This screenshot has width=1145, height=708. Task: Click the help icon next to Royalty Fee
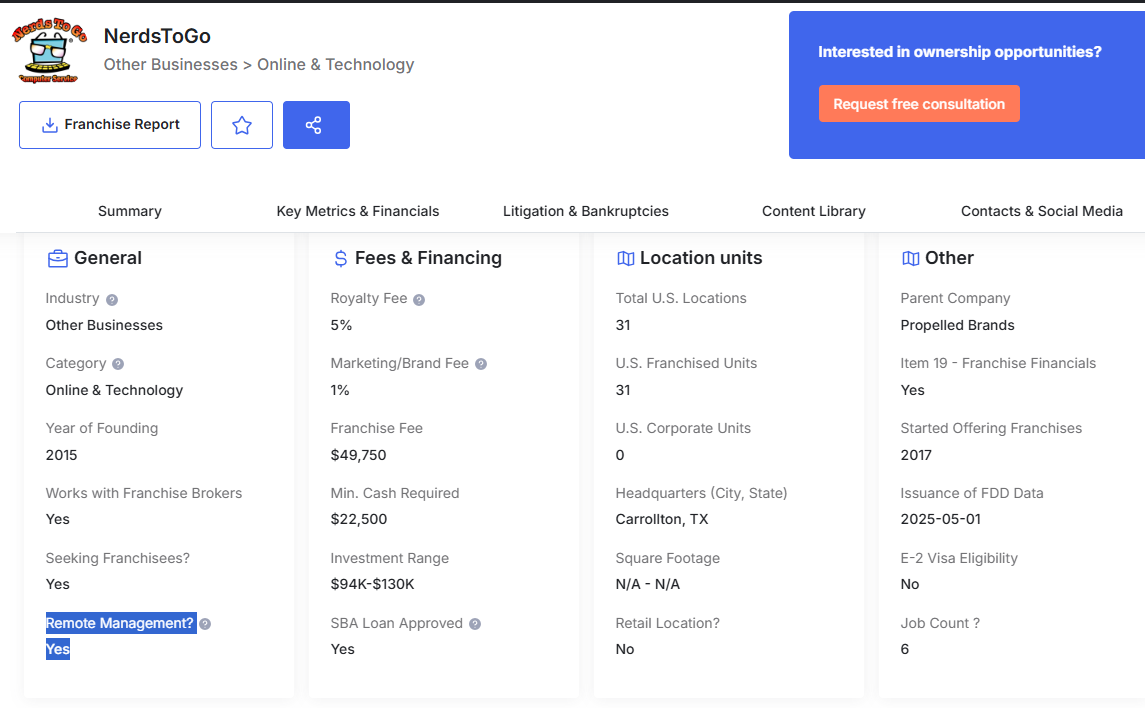click(x=419, y=299)
